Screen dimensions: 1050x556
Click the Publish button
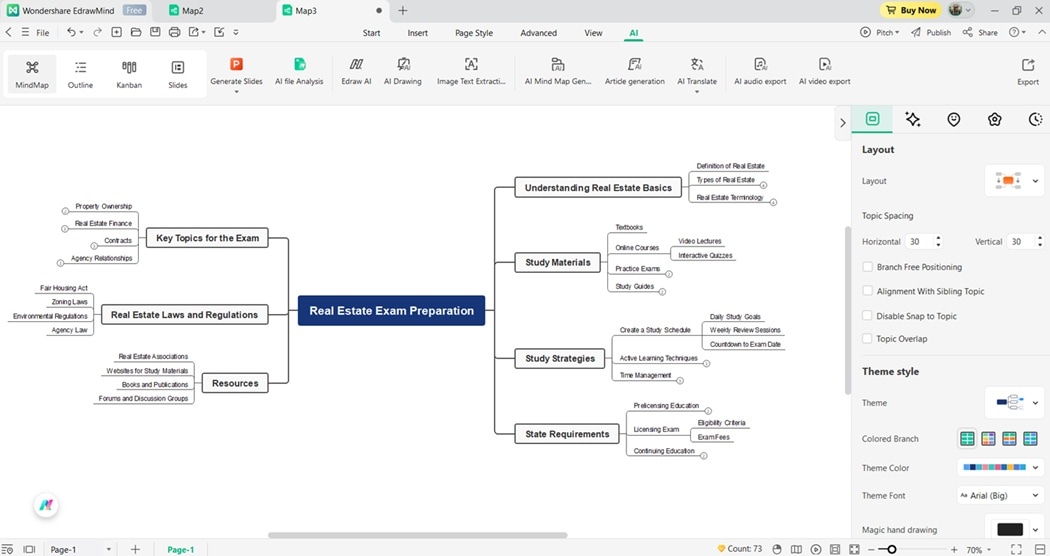(931, 32)
